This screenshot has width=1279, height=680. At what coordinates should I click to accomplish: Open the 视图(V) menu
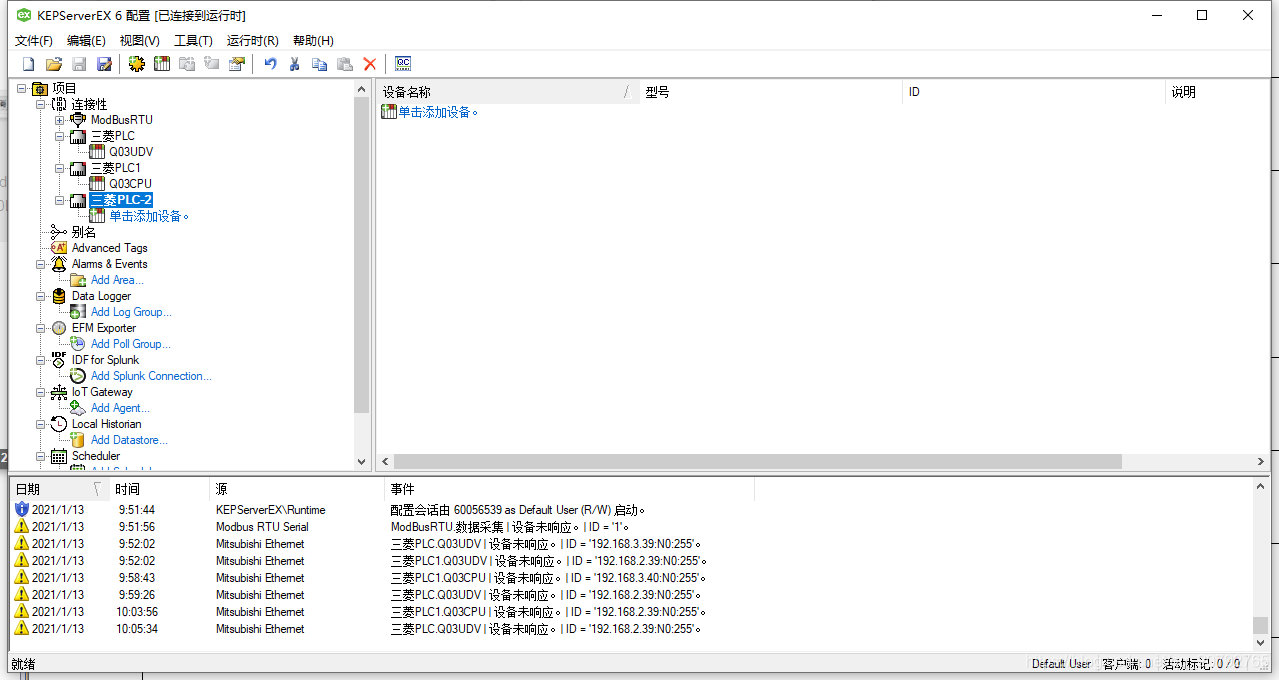tap(139, 41)
